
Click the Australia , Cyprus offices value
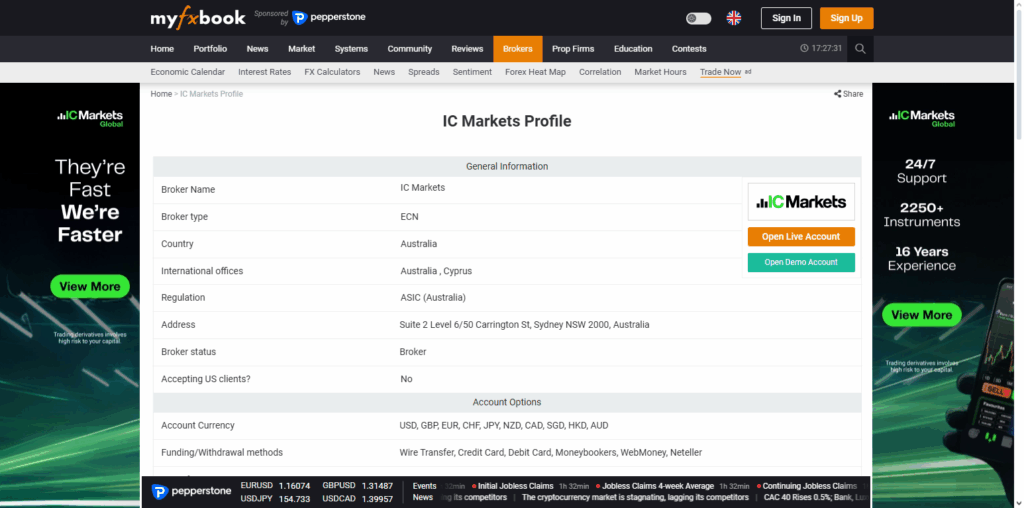point(436,271)
